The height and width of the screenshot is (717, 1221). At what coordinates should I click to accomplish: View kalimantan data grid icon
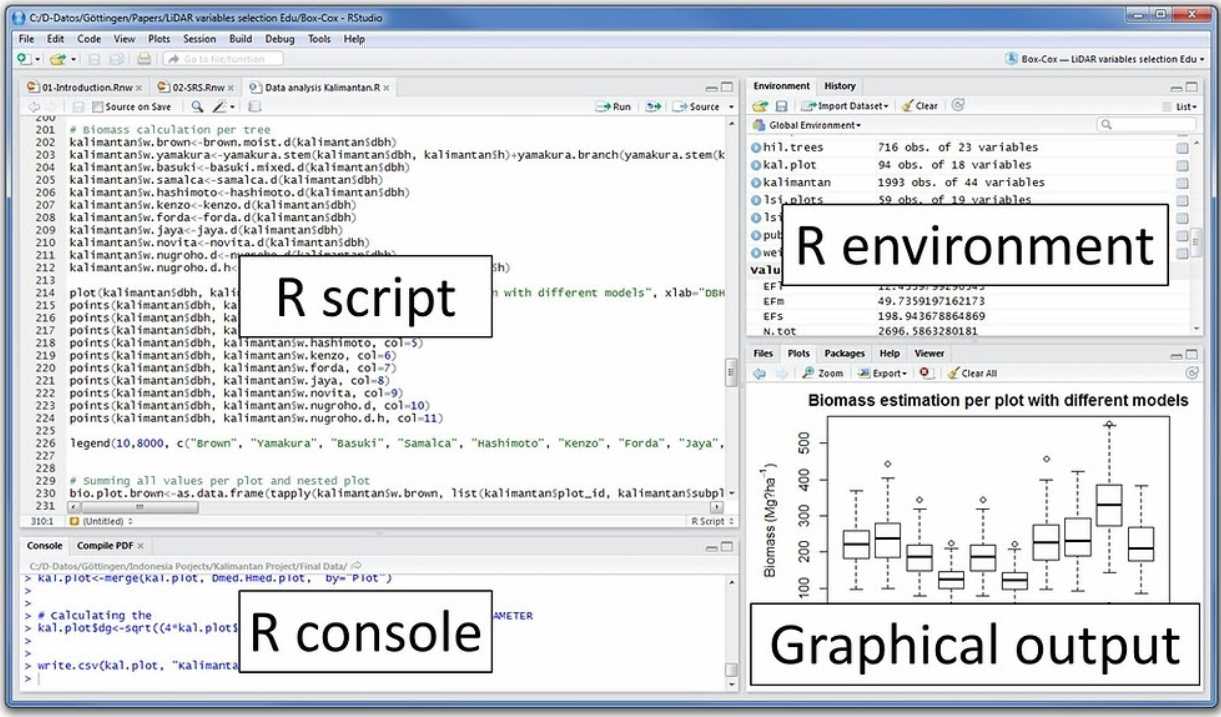pyautogui.click(x=1183, y=183)
